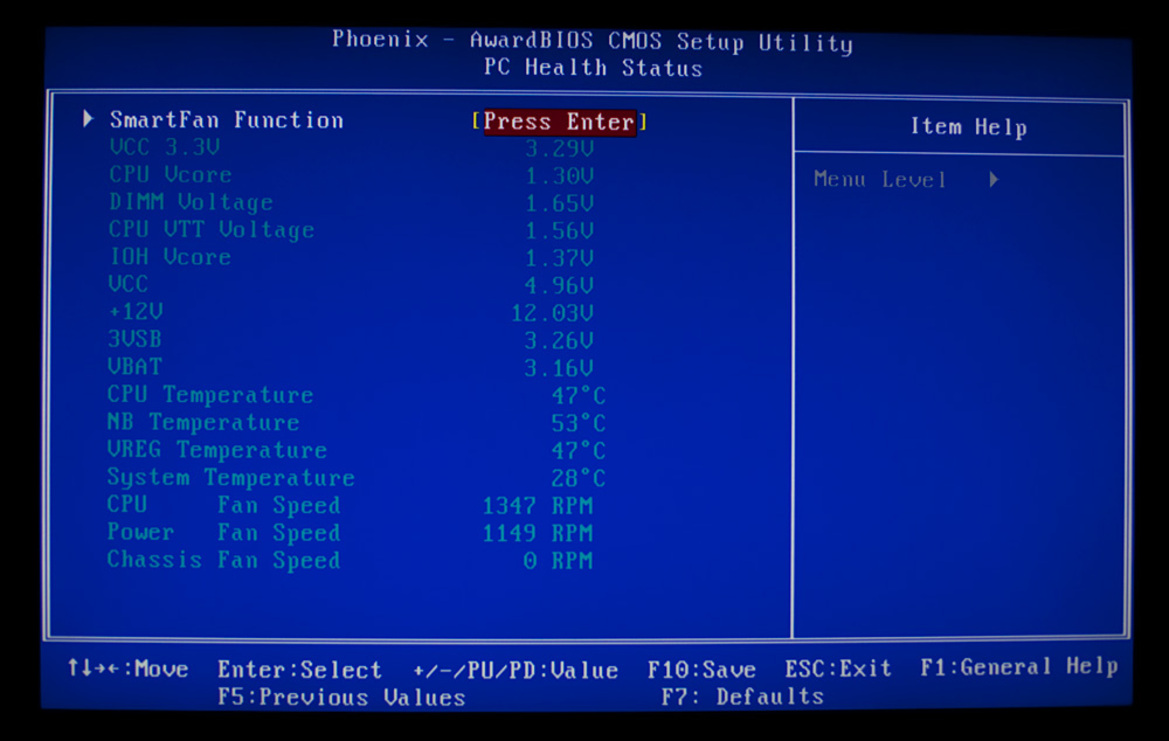
Task: Click the +12V label
Action: coord(136,312)
